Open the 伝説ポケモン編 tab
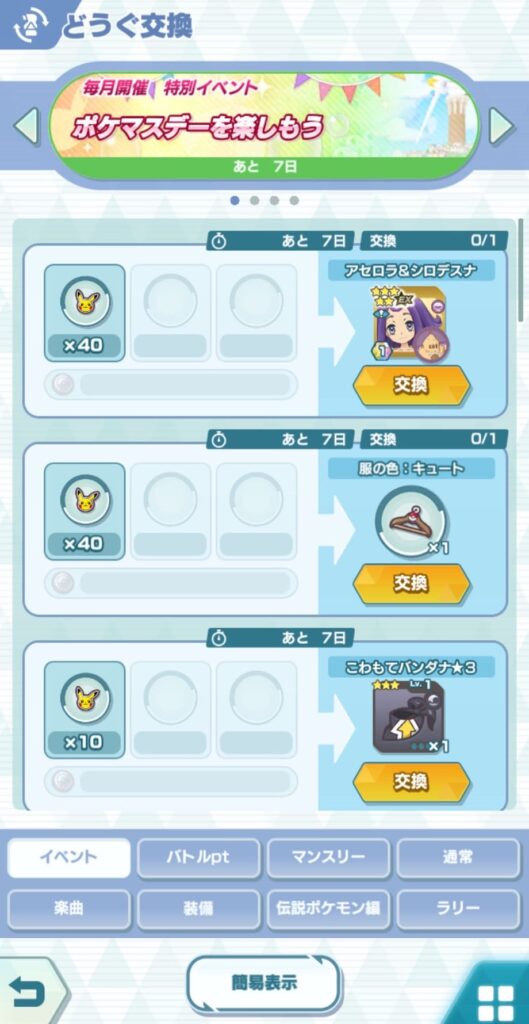Viewport: 529px width, 1024px height. (x=329, y=908)
